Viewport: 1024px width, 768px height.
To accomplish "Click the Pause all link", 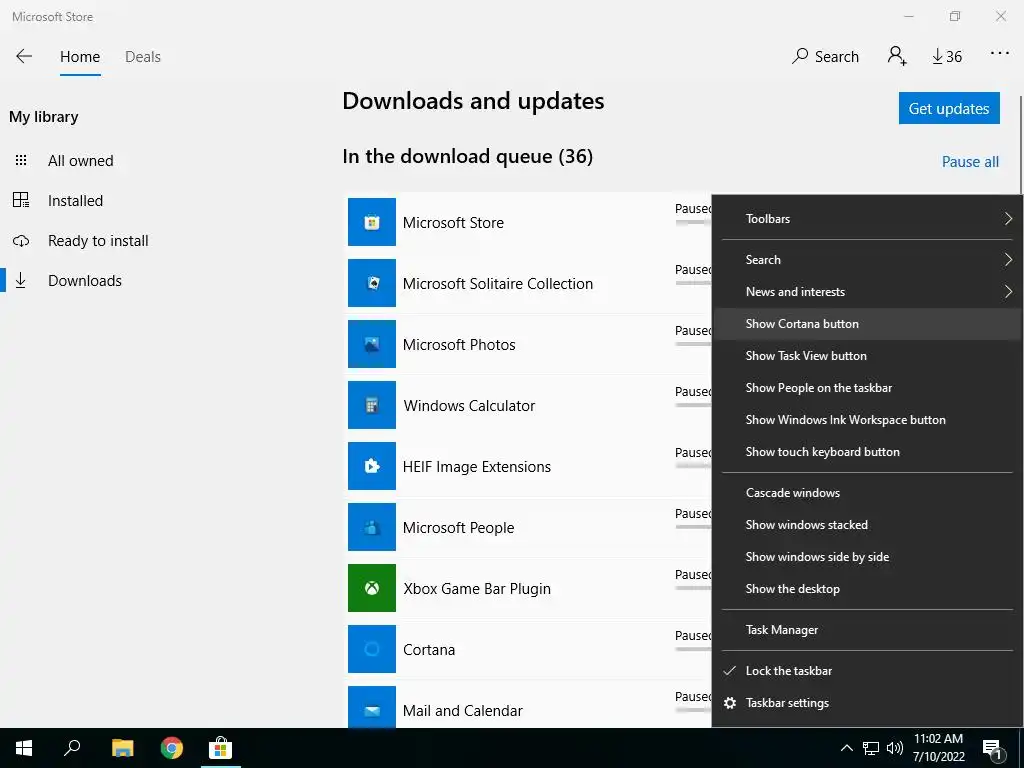I will click(970, 161).
